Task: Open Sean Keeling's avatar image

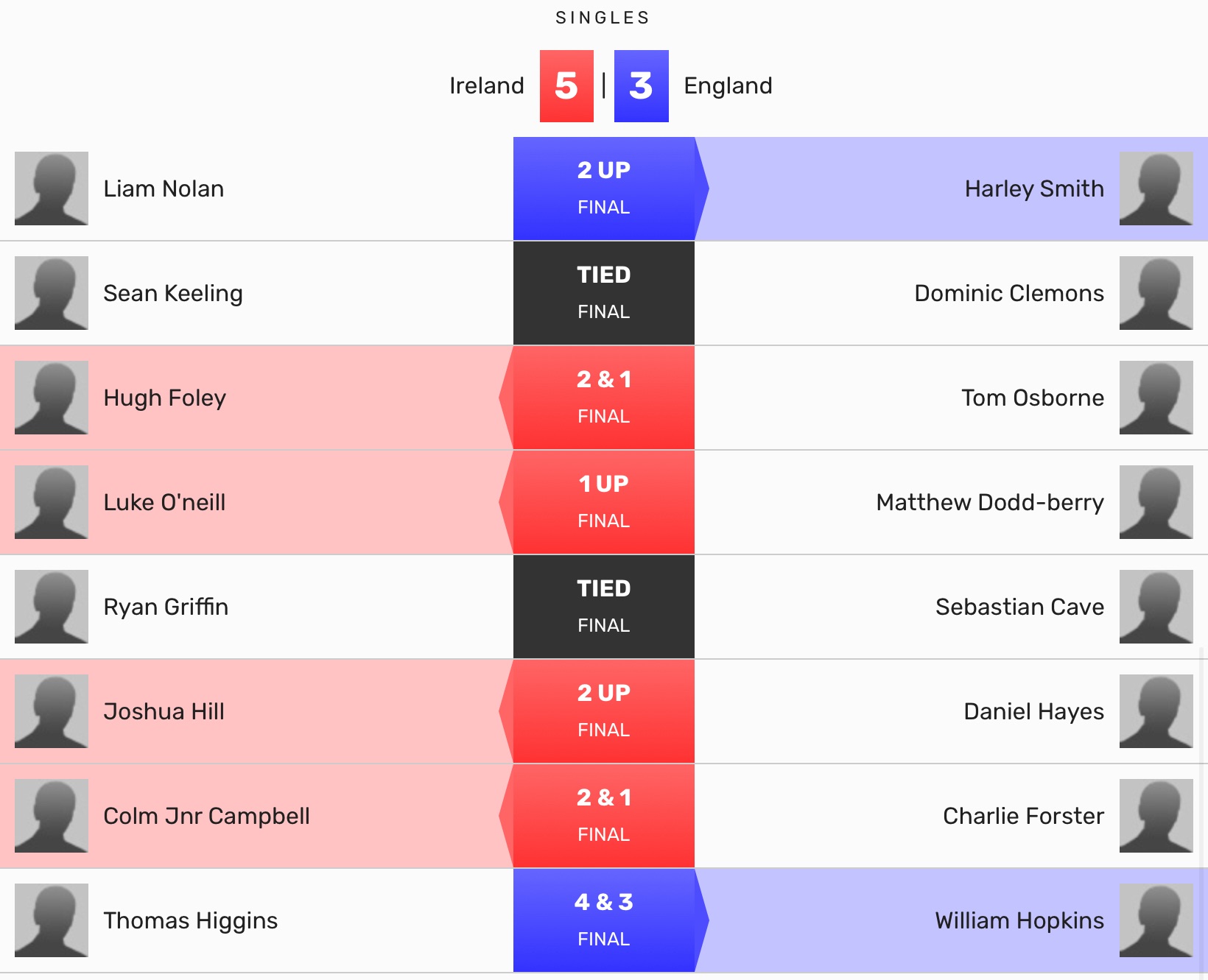Action: point(52,293)
